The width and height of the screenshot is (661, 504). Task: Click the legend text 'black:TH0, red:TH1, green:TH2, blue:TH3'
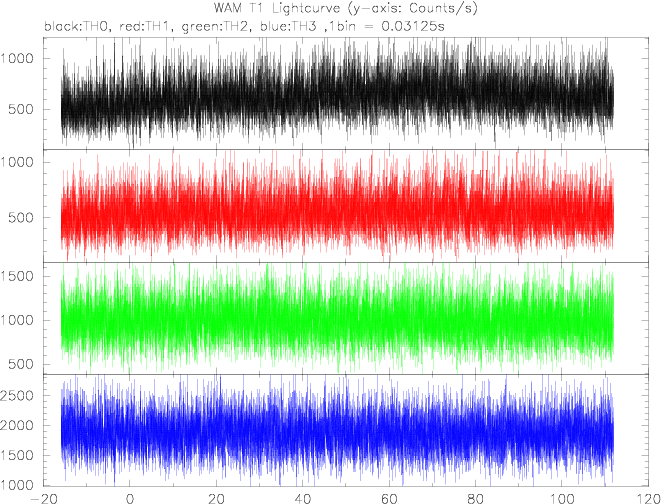pyautogui.click(x=180, y=26)
